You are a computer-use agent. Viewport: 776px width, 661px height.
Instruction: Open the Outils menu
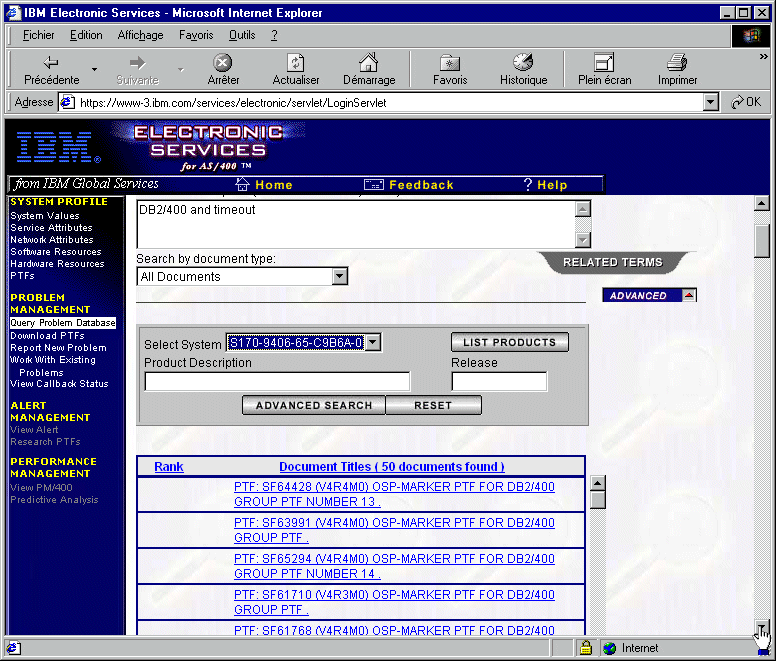(x=242, y=35)
